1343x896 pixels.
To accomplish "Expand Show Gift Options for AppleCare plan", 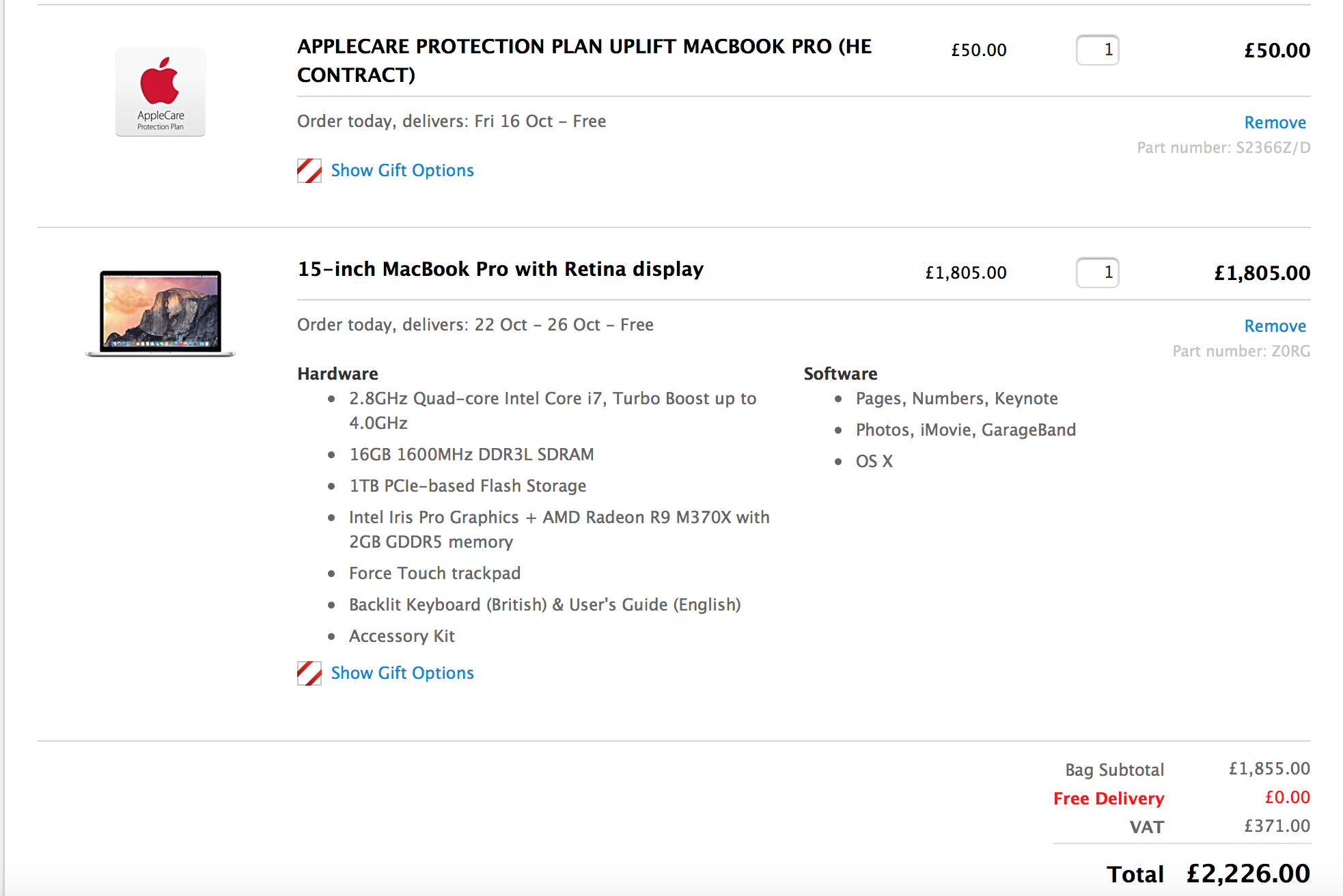I will tap(402, 171).
